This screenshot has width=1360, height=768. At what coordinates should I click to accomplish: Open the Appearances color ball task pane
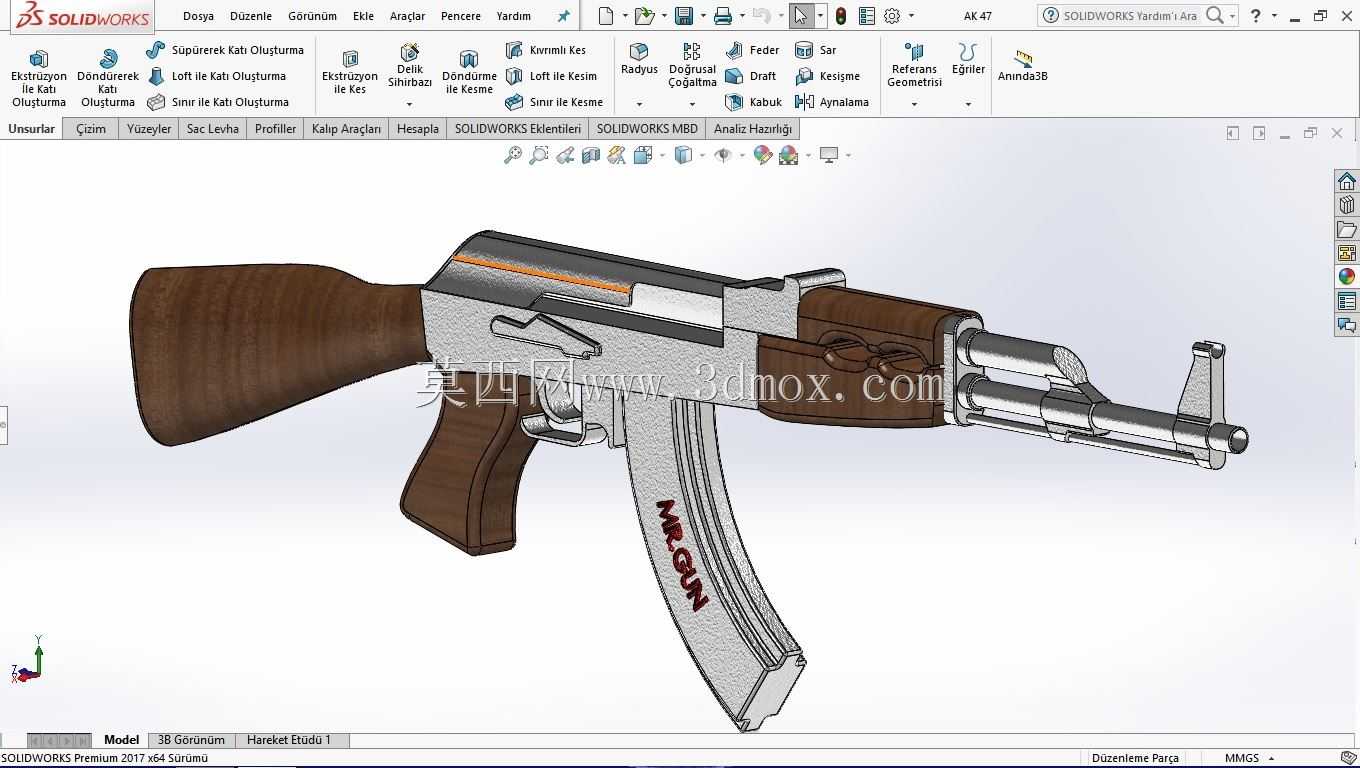[1347, 277]
